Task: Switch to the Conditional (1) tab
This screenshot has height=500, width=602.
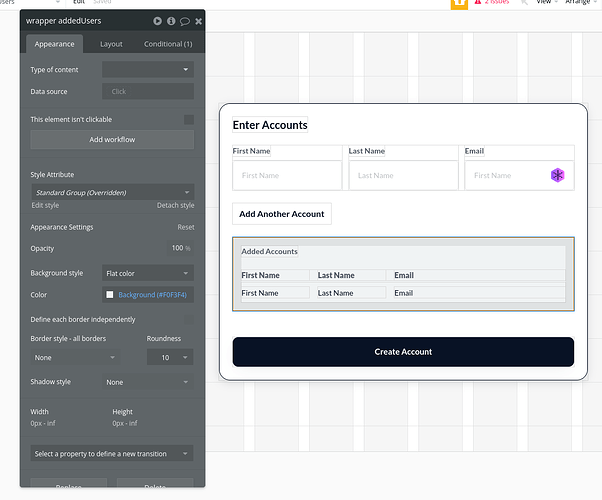Action: pyautogui.click(x=168, y=44)
